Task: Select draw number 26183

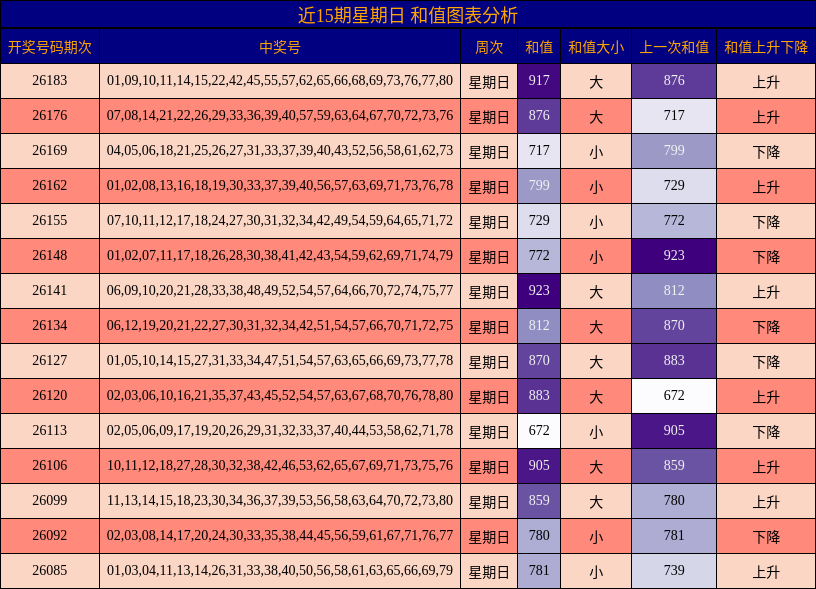Action: click(49, 81)
